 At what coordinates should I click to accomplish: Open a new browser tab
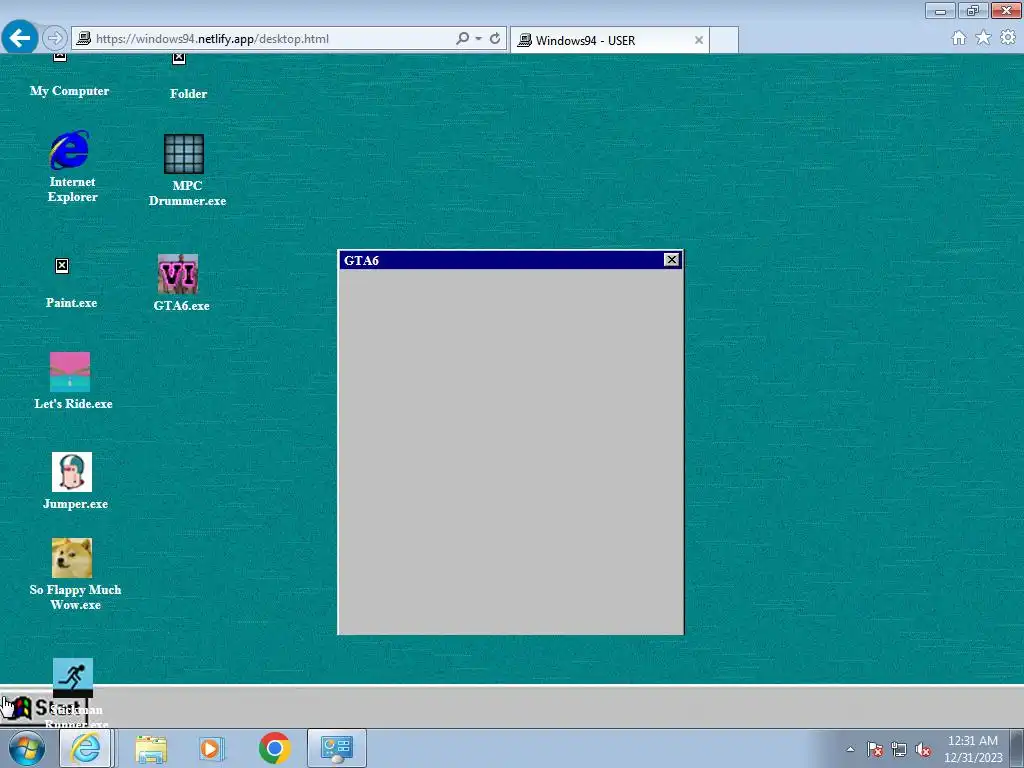pos(724,40)
